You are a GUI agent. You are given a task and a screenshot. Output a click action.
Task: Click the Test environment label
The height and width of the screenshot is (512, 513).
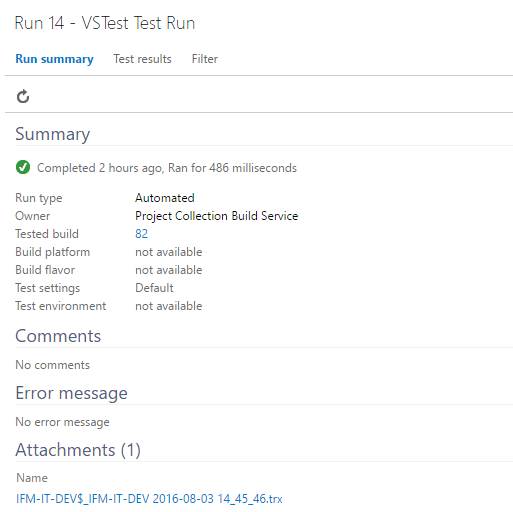[x=61, y=306]
